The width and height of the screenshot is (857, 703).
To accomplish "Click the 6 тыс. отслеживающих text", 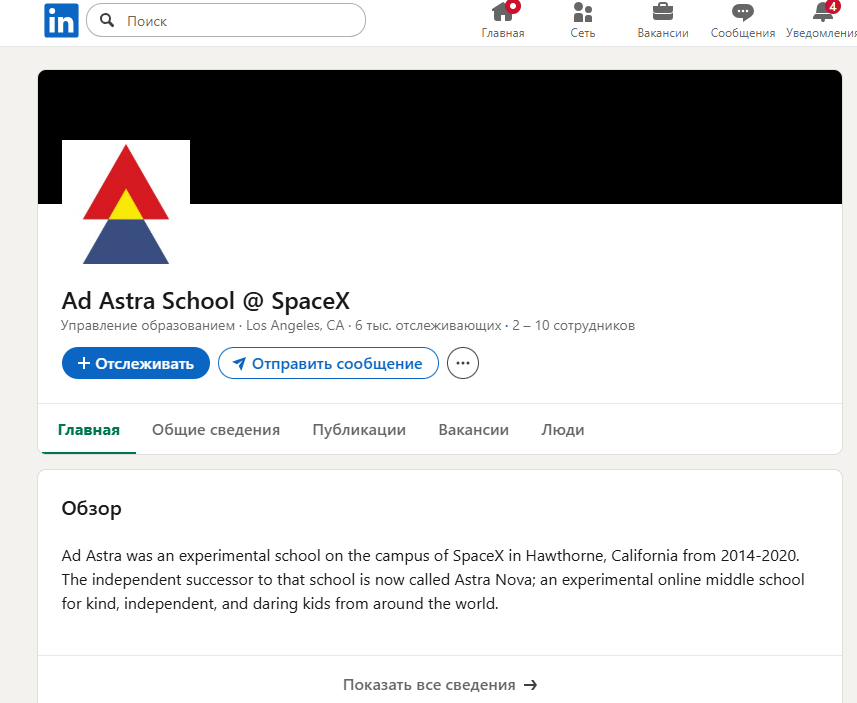I will [428, 326].
